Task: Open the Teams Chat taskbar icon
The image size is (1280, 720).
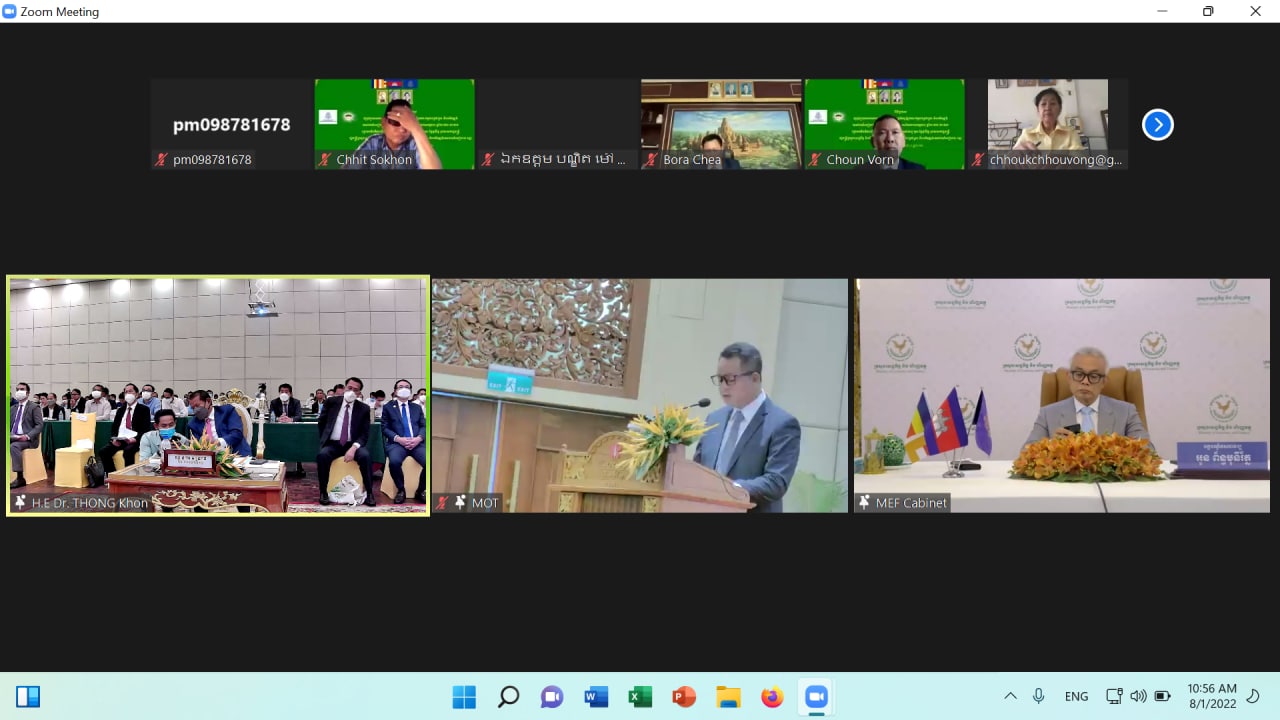Action: pyautogui.click(x=552, y=697)
